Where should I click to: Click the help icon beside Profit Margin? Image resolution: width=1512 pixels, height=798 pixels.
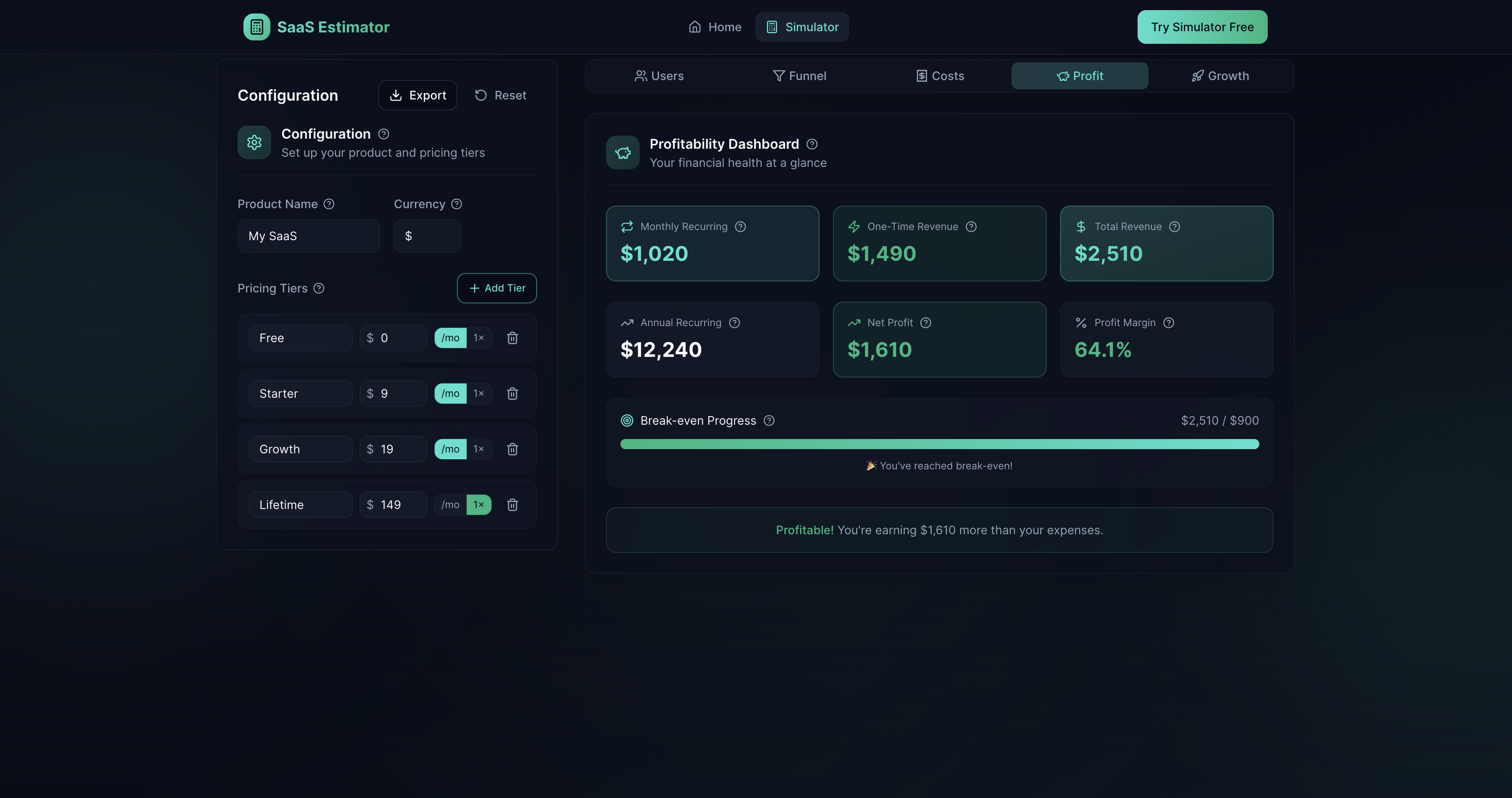[x=1169, y=322]
